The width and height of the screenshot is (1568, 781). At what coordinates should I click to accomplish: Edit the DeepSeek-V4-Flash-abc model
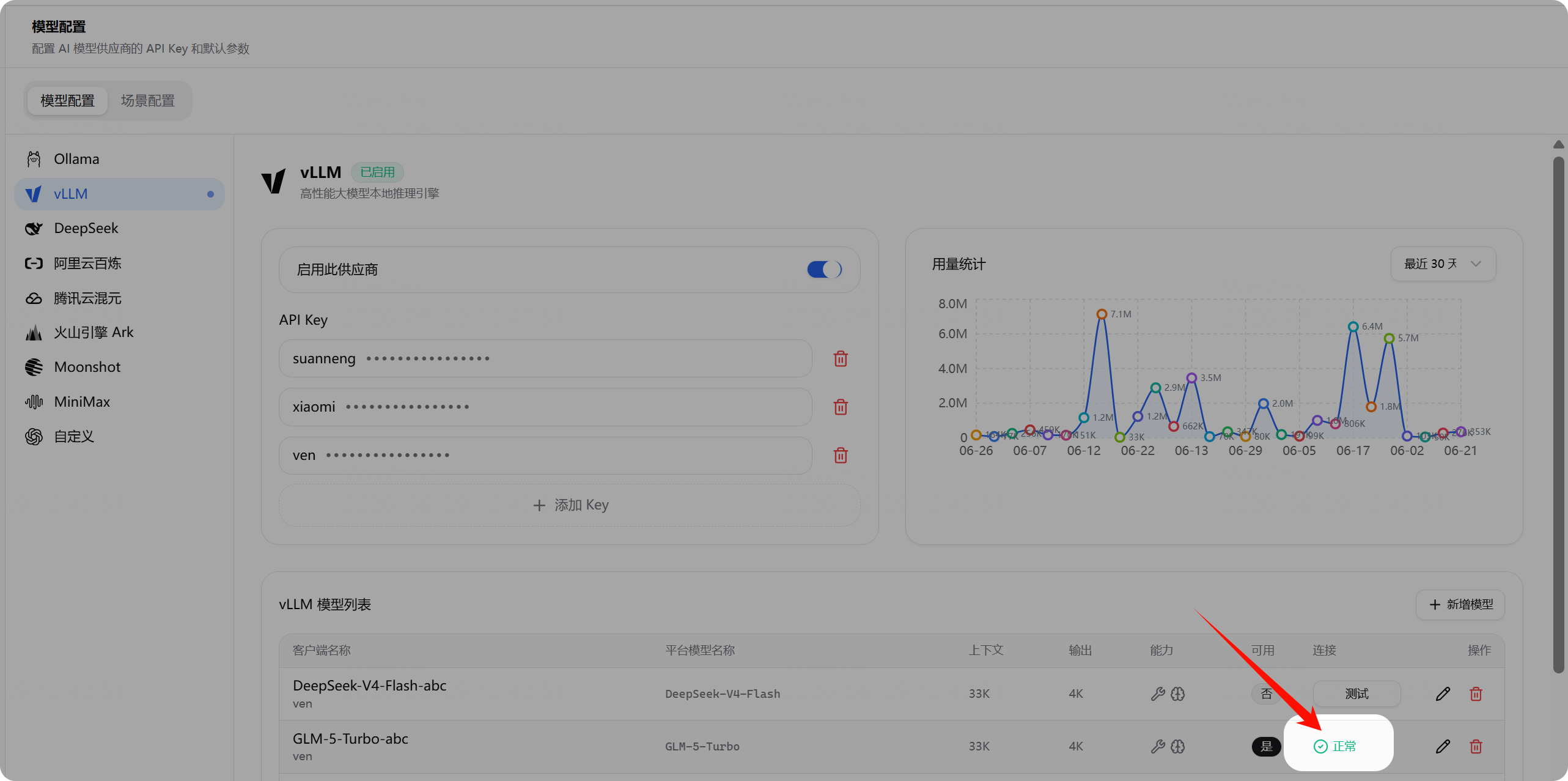1443,694
